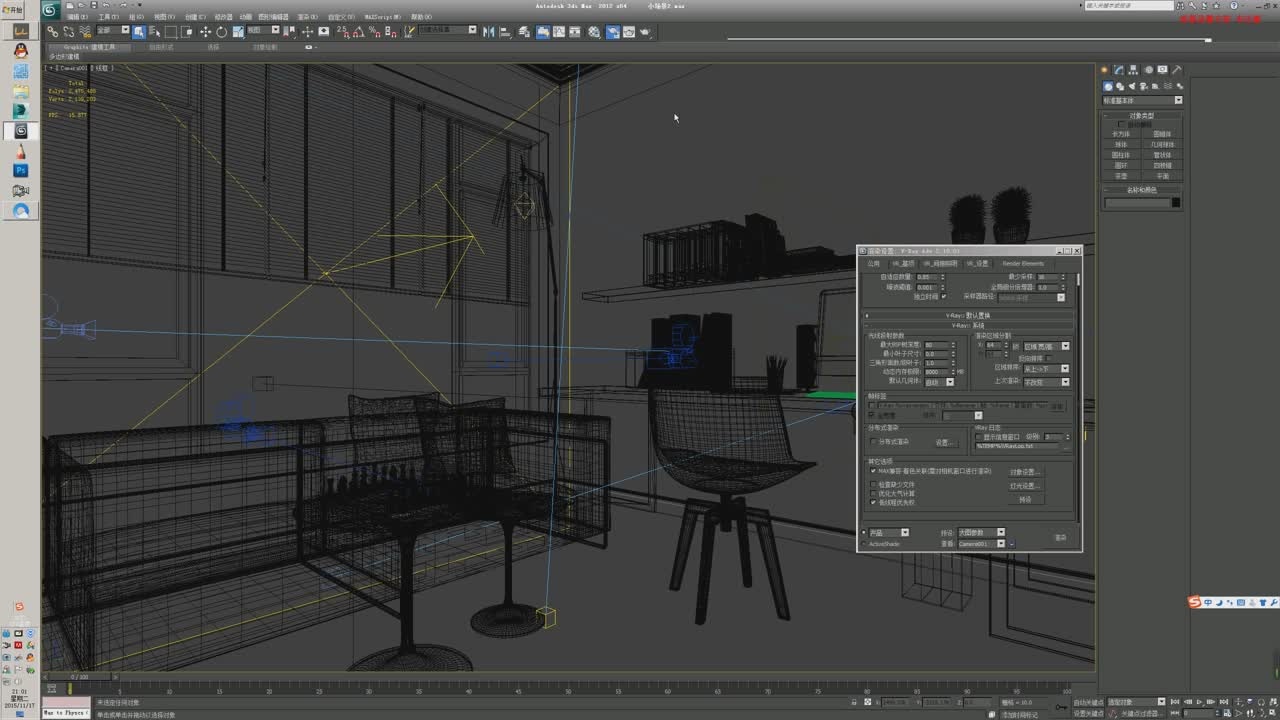Select the ActiveShade radio button
The height and width of the screenshot is (720, 1280).
[x=863, y=544]
